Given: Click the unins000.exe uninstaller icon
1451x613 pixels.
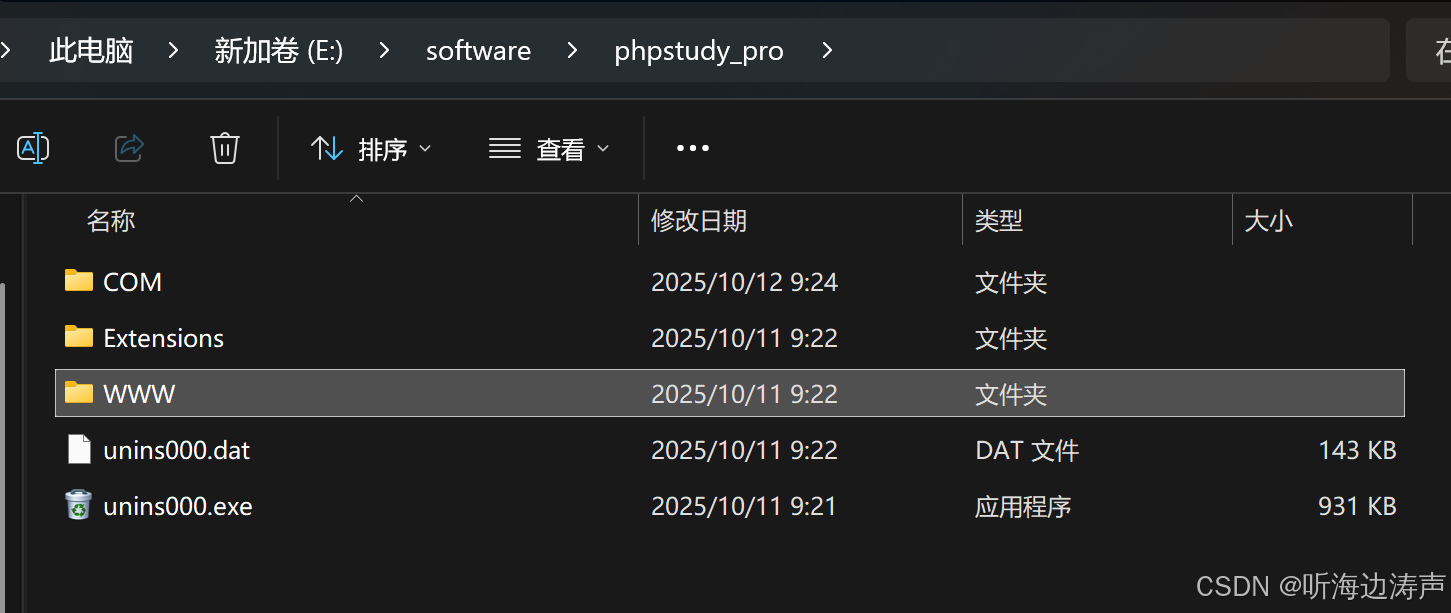Looking at the screenshot, I should pos(78,506).
